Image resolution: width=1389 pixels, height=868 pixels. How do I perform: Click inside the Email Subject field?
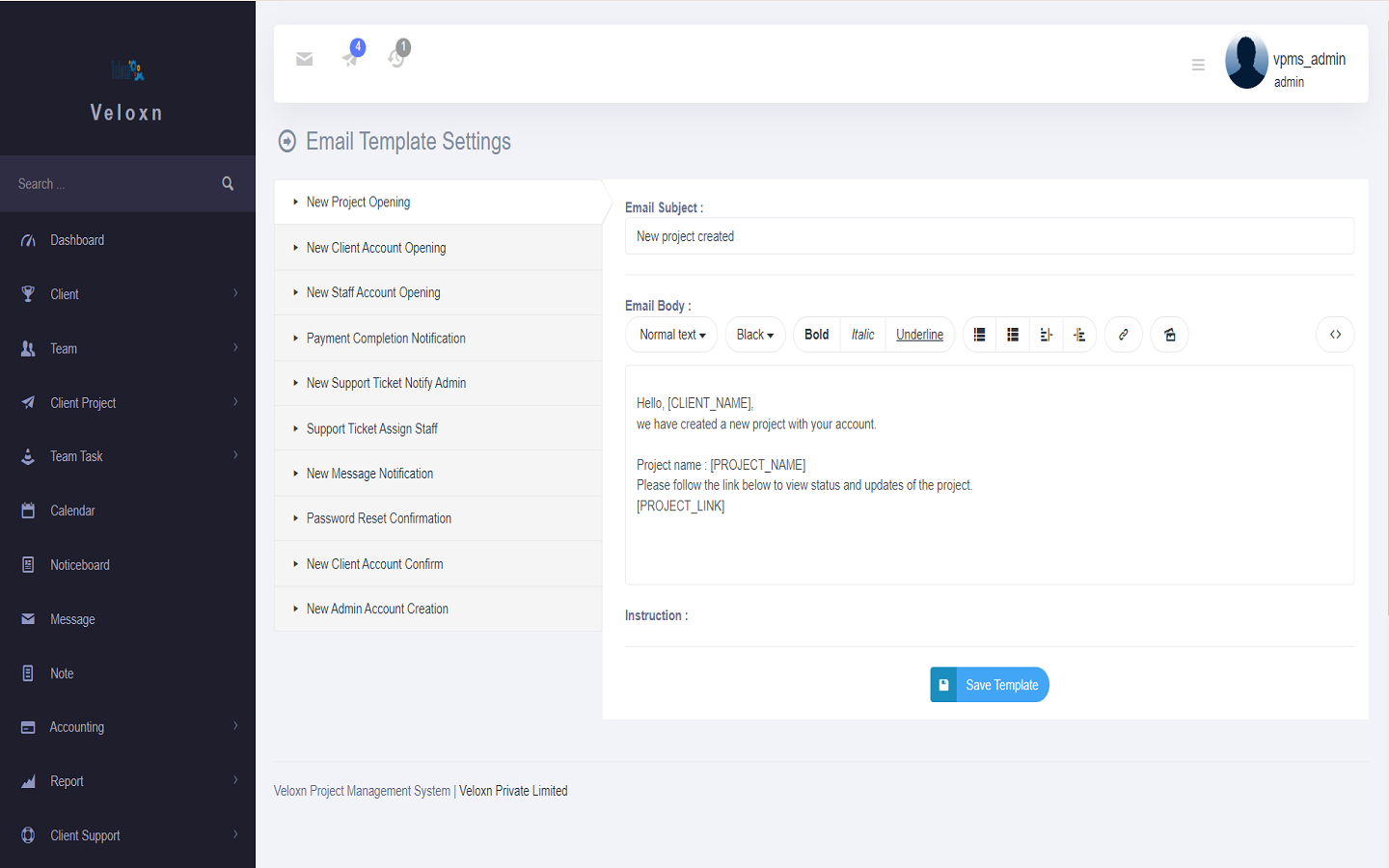coord(989,235)
